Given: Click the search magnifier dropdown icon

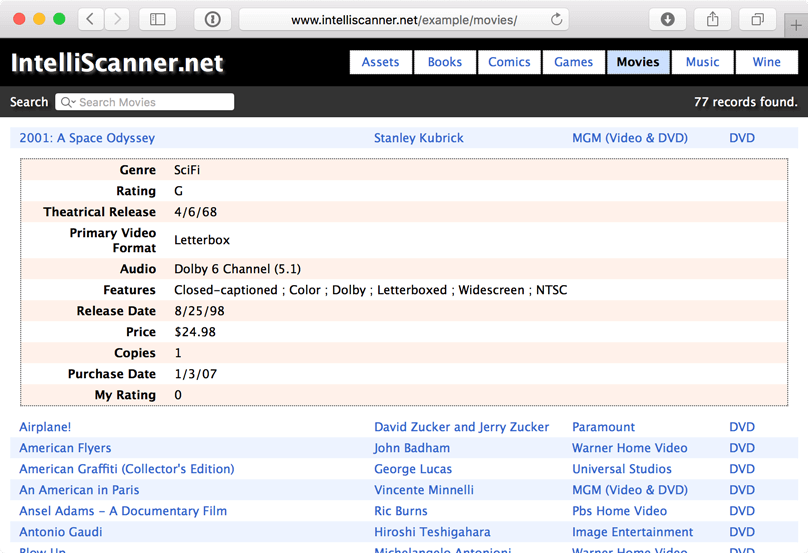Looking at the screenshot, I should point(68,102).
